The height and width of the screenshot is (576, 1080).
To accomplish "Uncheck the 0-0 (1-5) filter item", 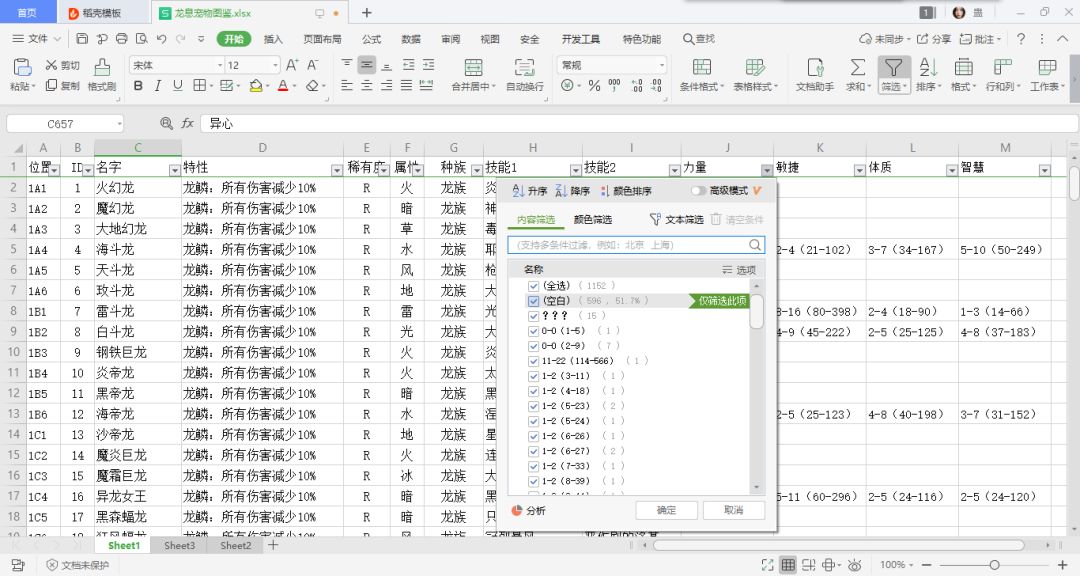I will [533, 331].
